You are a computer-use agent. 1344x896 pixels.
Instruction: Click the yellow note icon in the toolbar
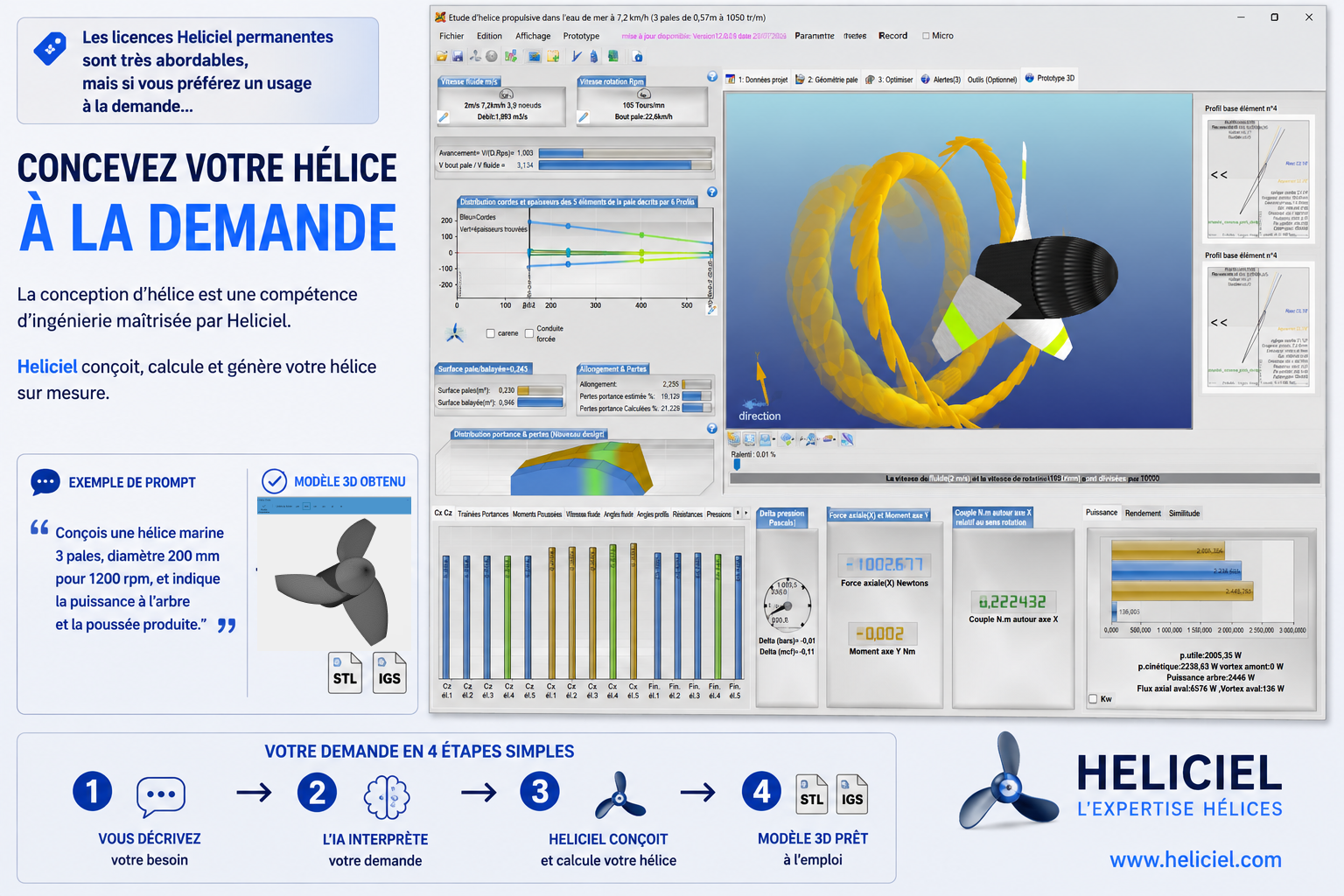553,57
